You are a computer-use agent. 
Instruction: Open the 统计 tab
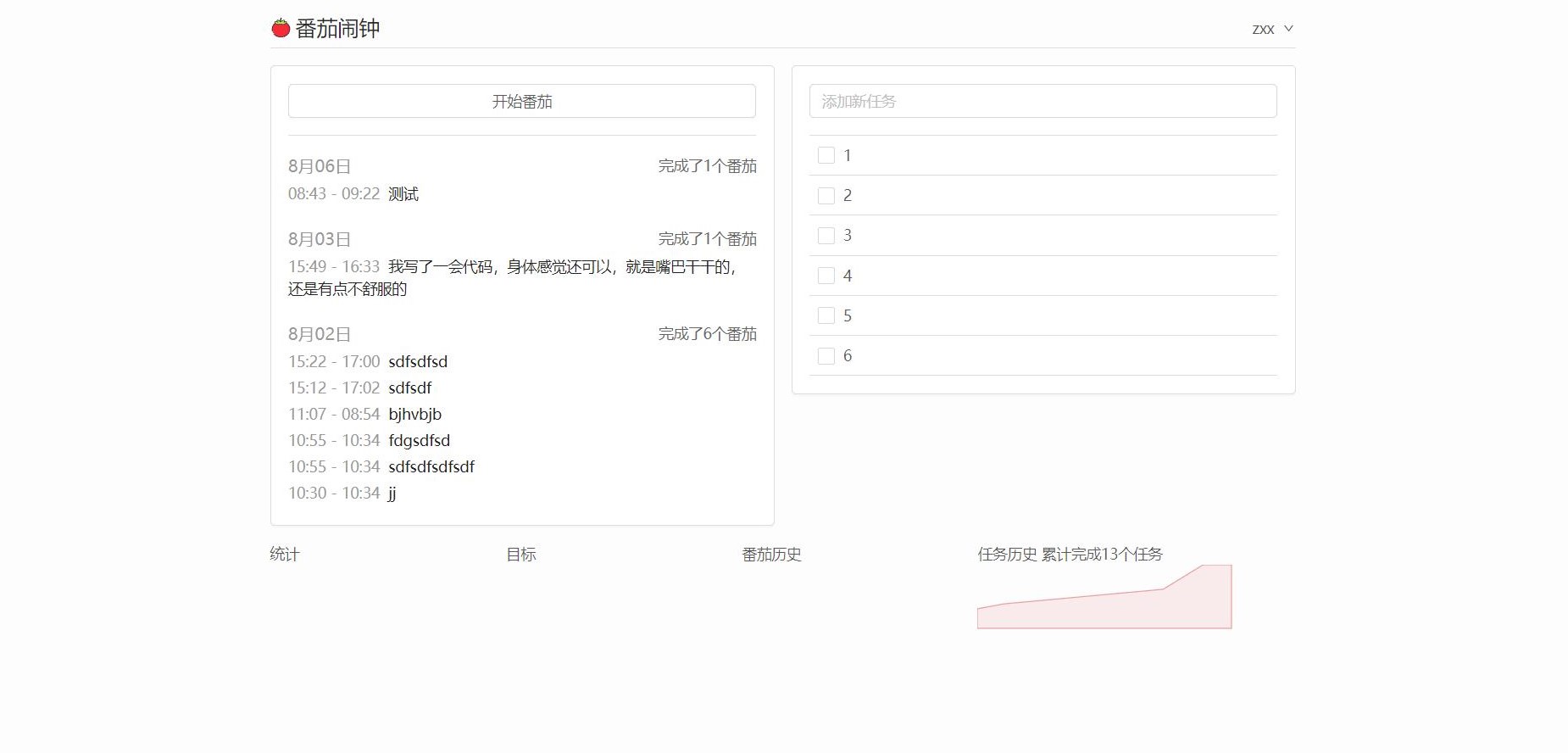pos(285,555)
